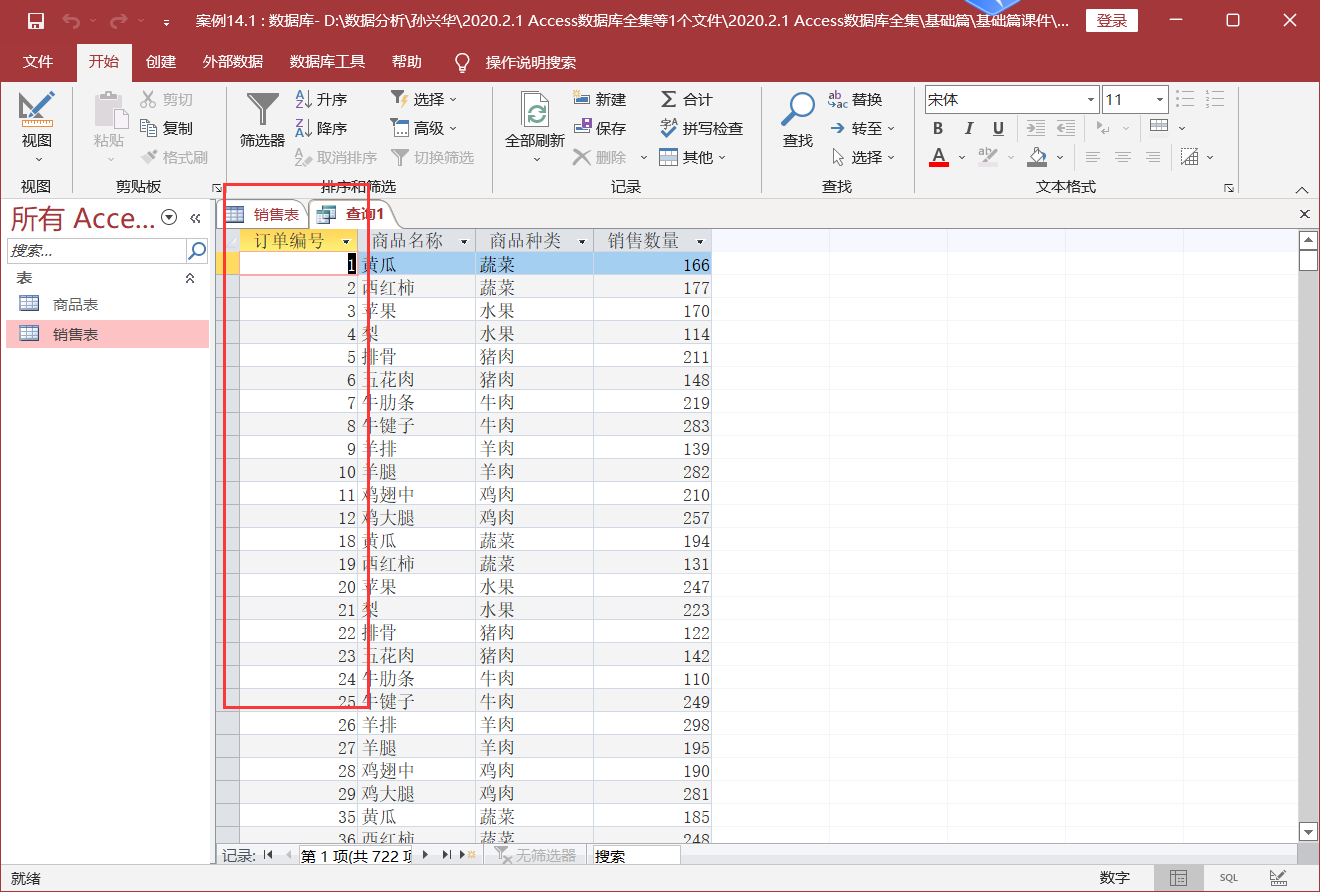
Task: Open 销售数量 column filter dropdown
Action: tap(700, 242)
